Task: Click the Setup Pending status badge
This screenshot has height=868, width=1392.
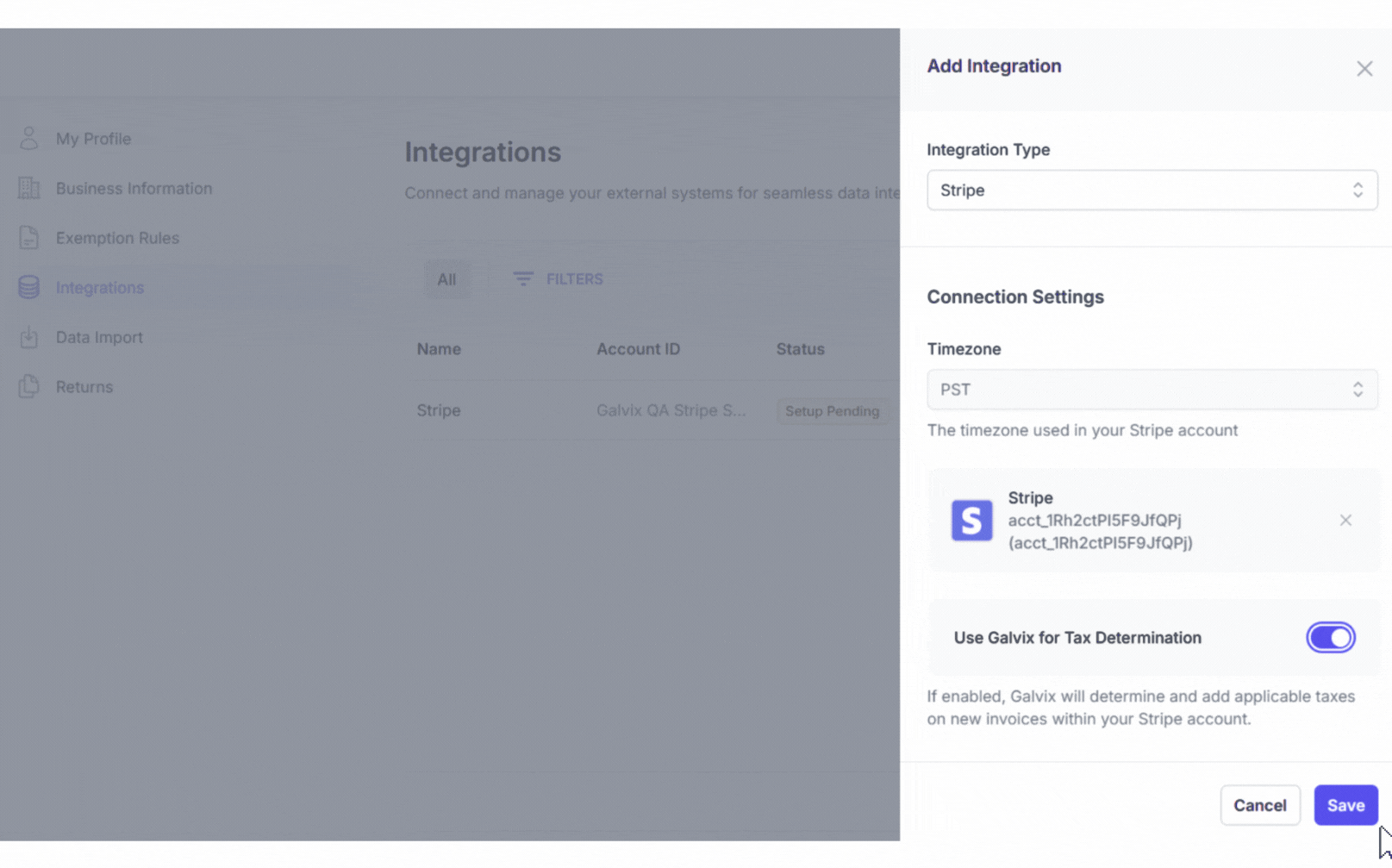Action: [832, 411]
